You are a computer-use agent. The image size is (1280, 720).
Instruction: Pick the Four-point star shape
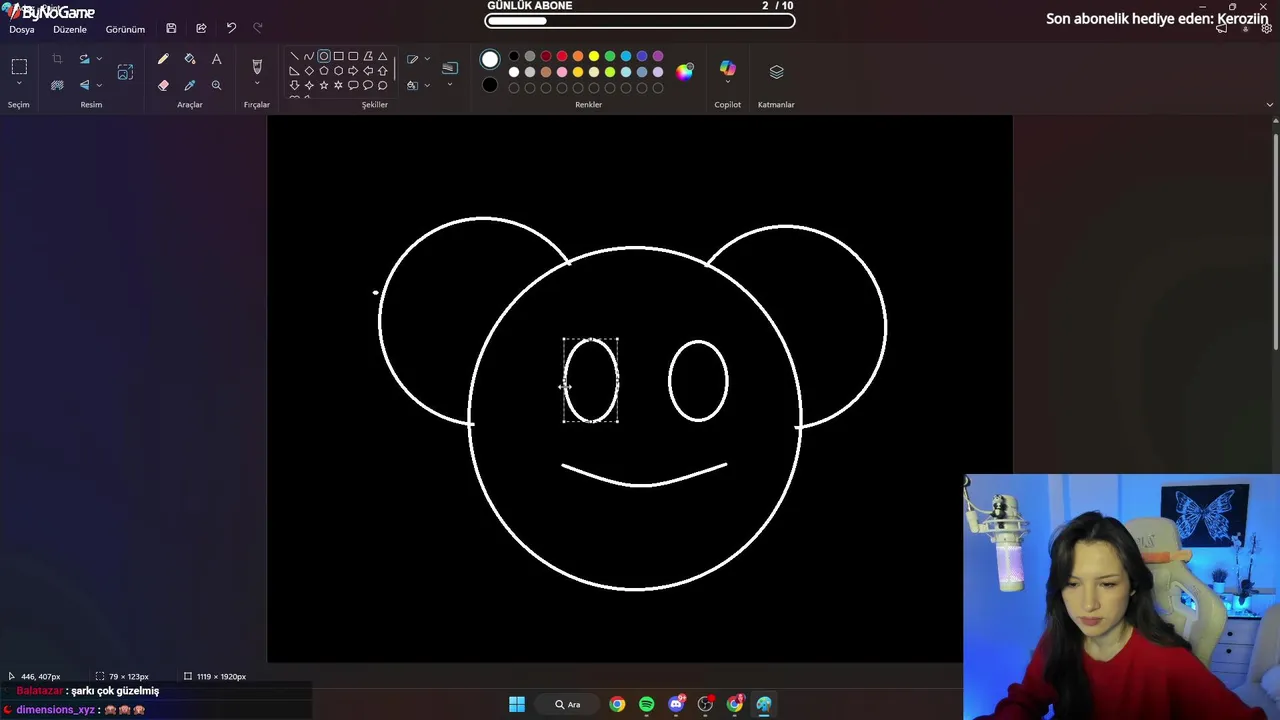coord(309,85)
